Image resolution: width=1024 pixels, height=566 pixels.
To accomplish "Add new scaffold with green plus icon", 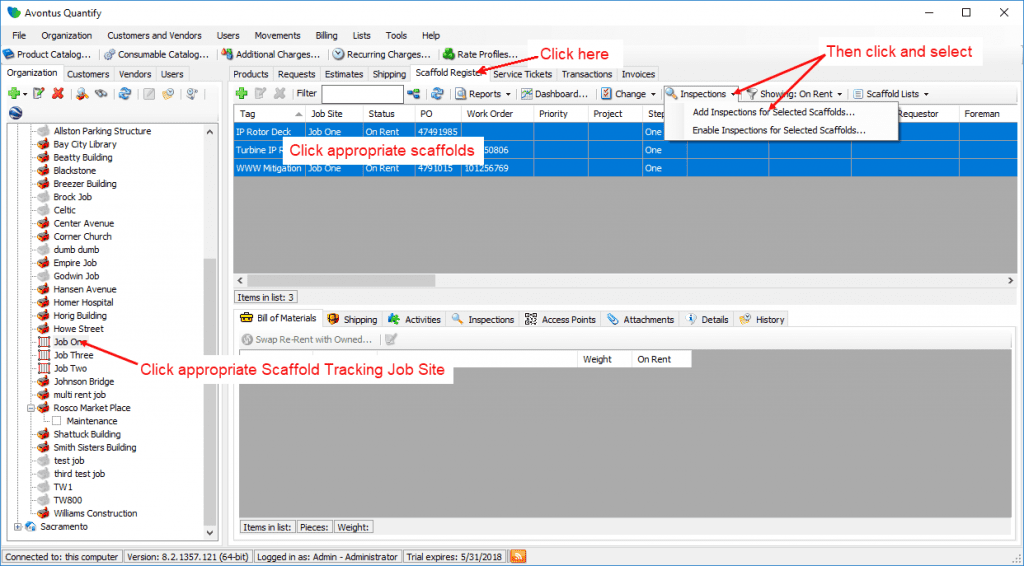I will 242,94.
